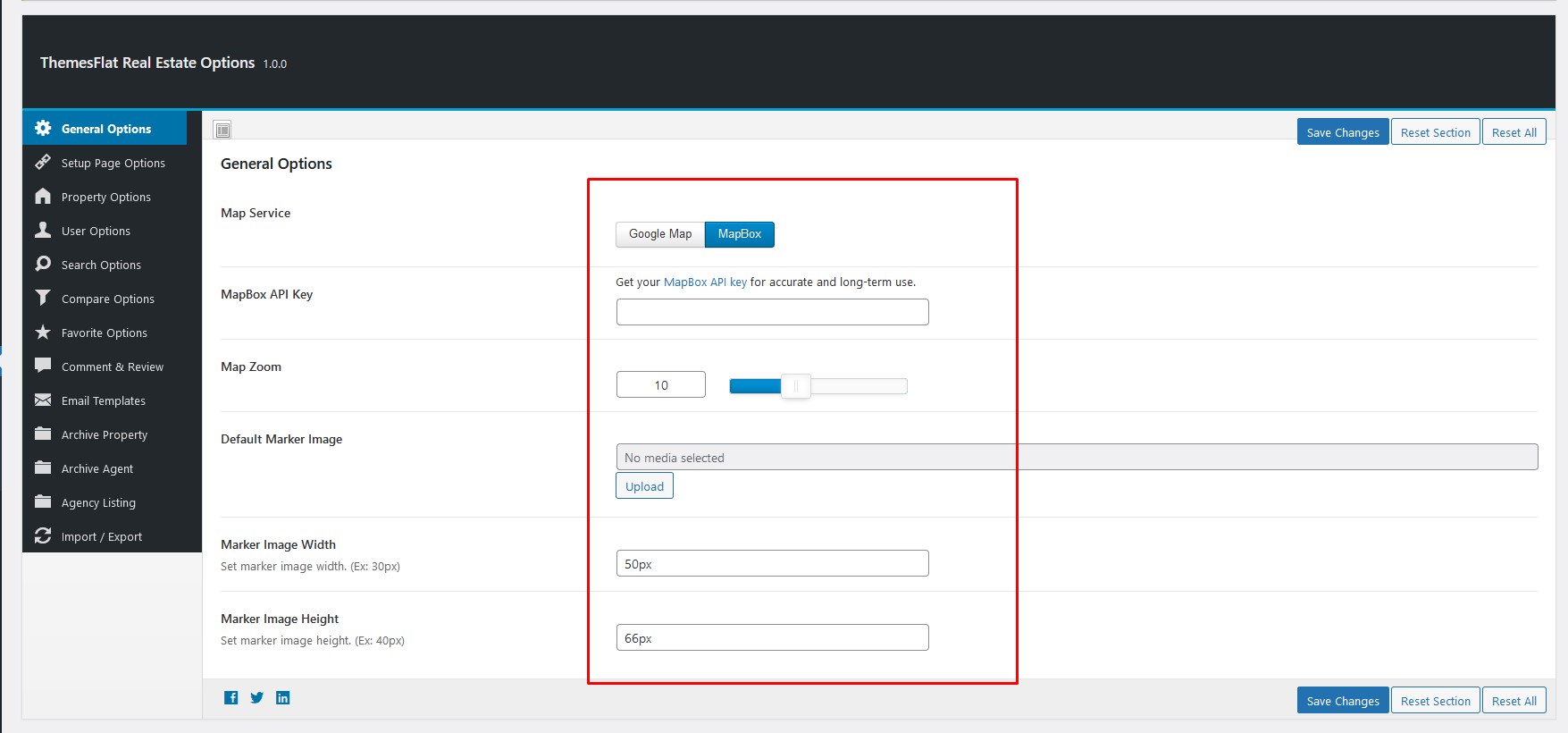This screenshot has width=1568, height=733.
Task: Open the Twitter footer icon
Action: pyautogui.click(x=257, y=698)
